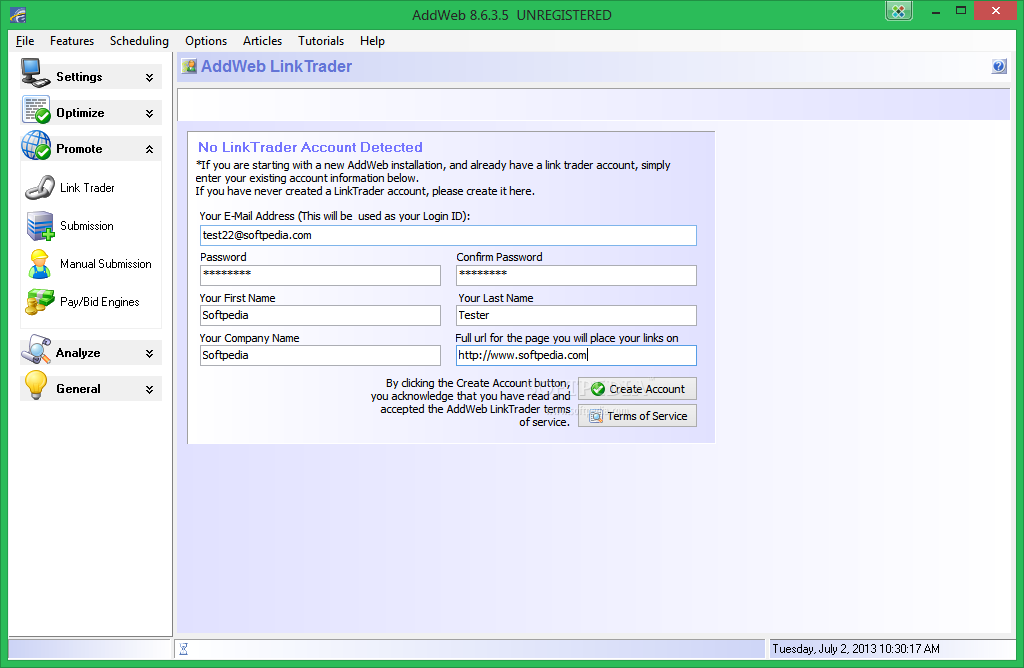Click the Create Account button

coord(637,389)
